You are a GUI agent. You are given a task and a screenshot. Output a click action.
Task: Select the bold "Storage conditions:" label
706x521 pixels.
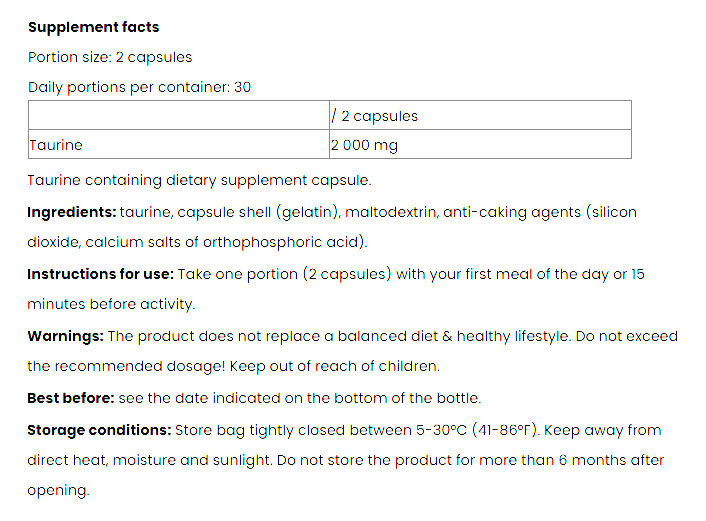pyautogui.click(x=98, y=430)
